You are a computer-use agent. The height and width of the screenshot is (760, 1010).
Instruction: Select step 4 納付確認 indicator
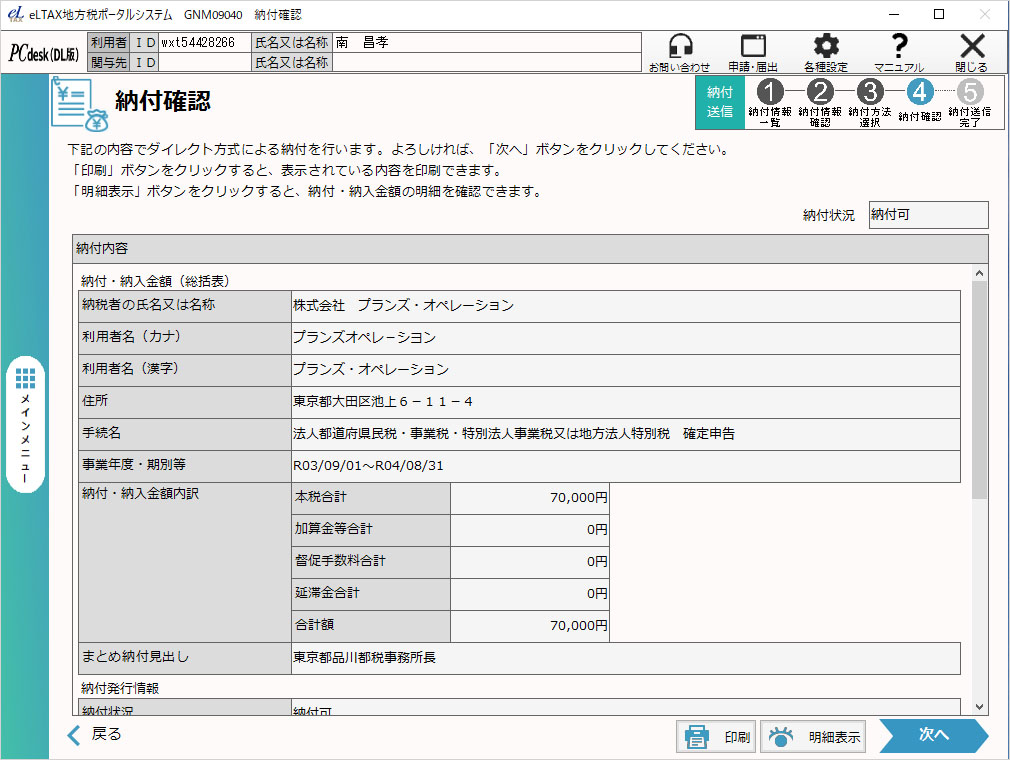tap(920, 93)
